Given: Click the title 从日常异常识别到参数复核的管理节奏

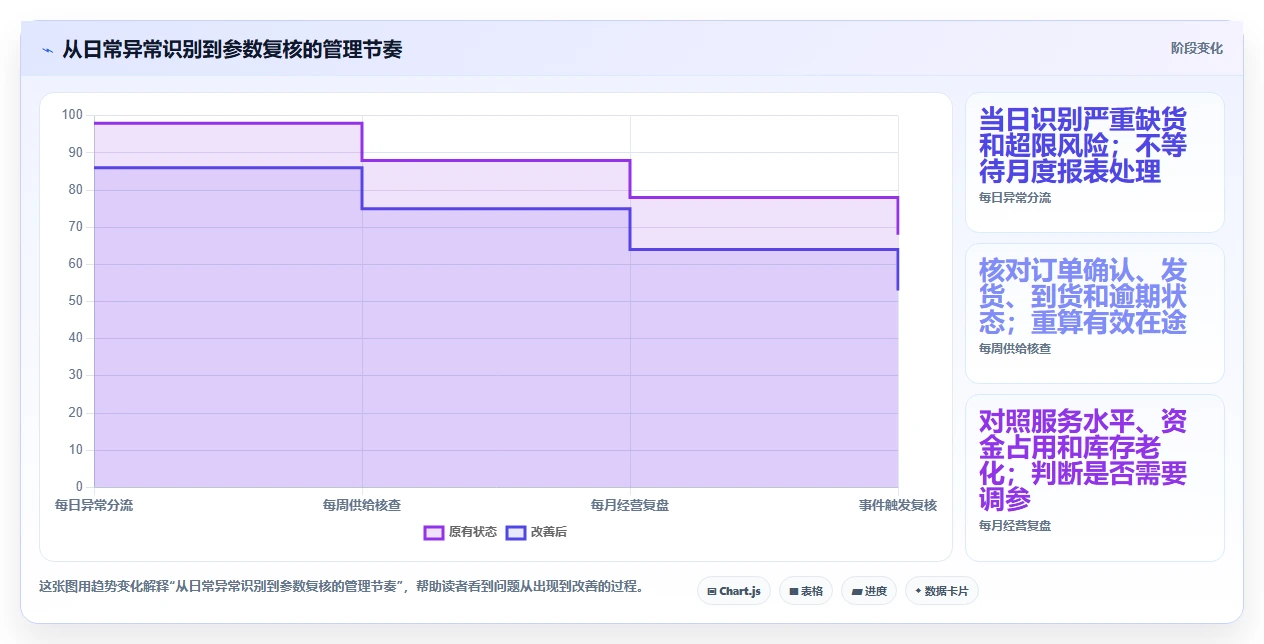Looking at the screenshot, I should 232,50.
